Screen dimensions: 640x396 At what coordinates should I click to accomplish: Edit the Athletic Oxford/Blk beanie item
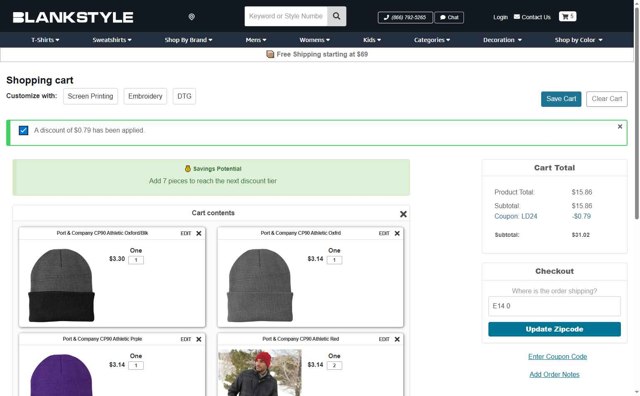(x=186, y=233)
